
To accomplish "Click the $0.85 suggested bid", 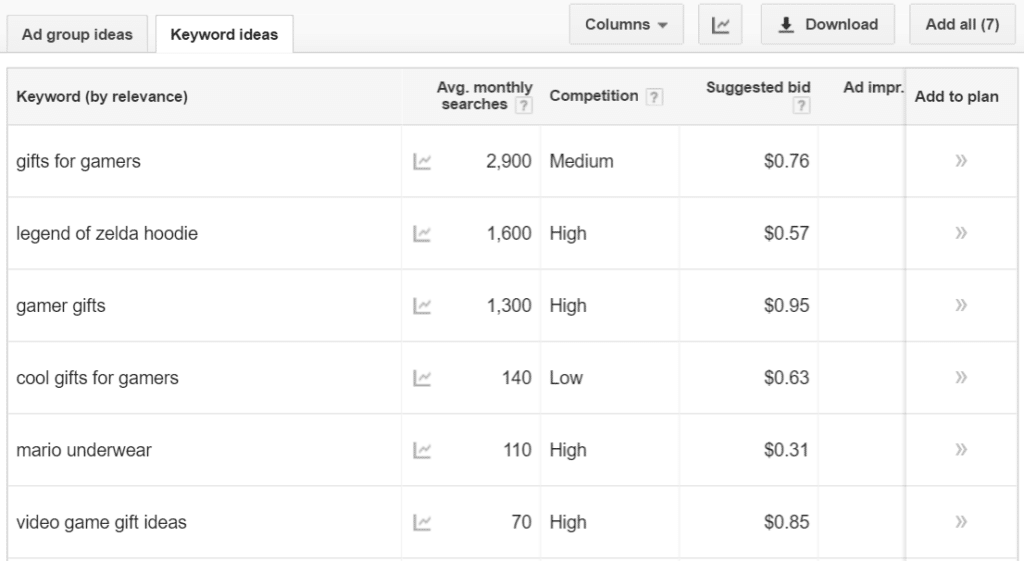I will (786, 522).
